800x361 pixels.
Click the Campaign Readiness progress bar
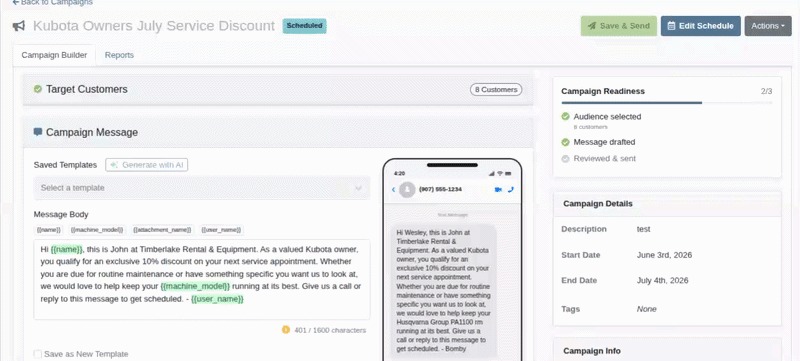click(x=667, y=103)
